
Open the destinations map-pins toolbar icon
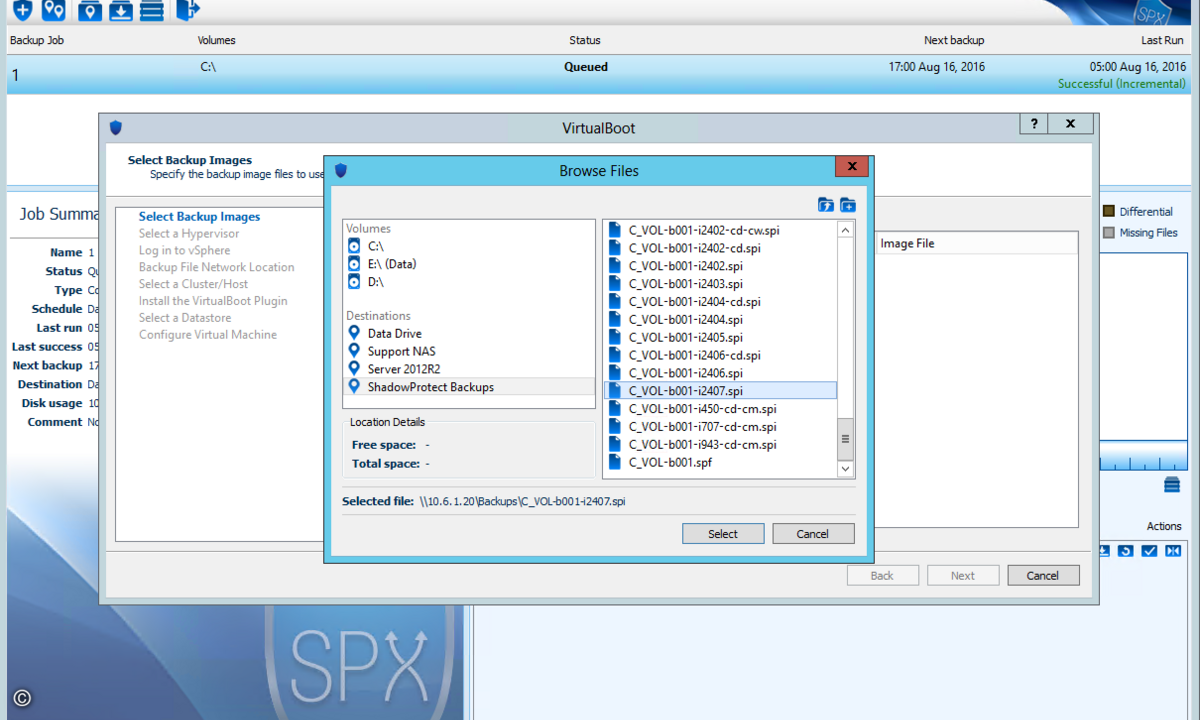[54, 10]
